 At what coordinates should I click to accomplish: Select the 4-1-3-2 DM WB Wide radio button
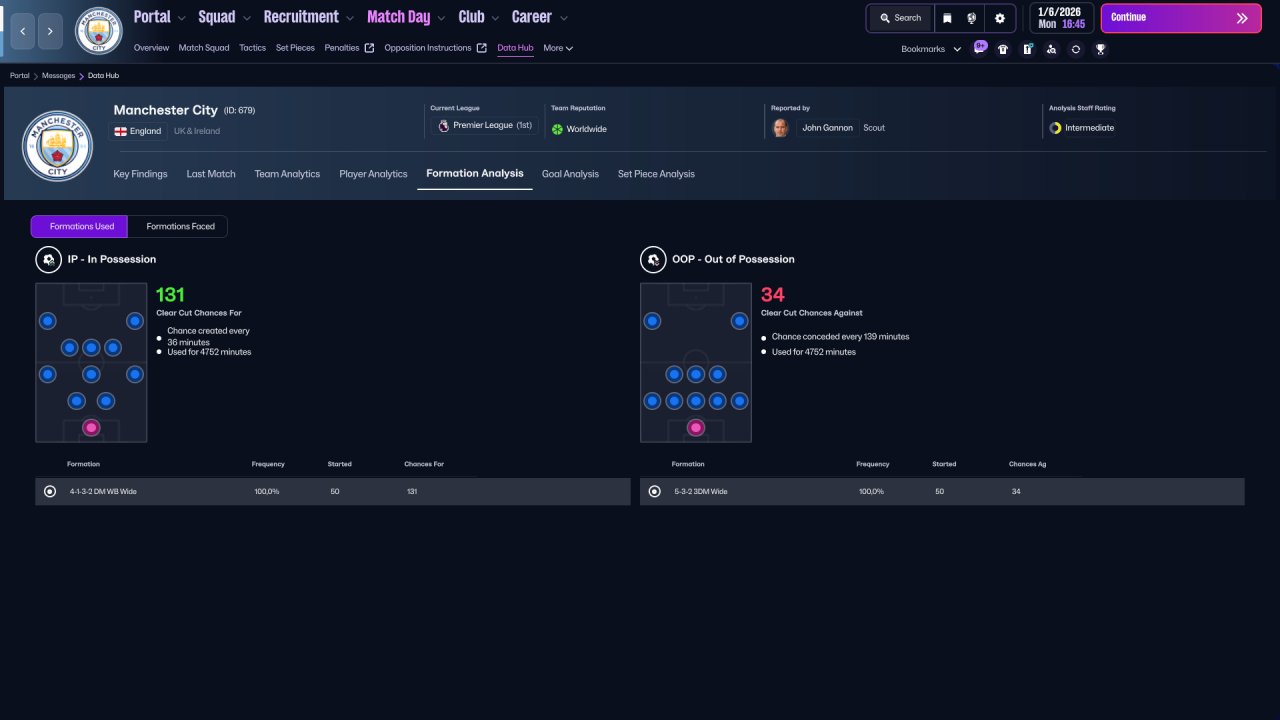point(50,492)
